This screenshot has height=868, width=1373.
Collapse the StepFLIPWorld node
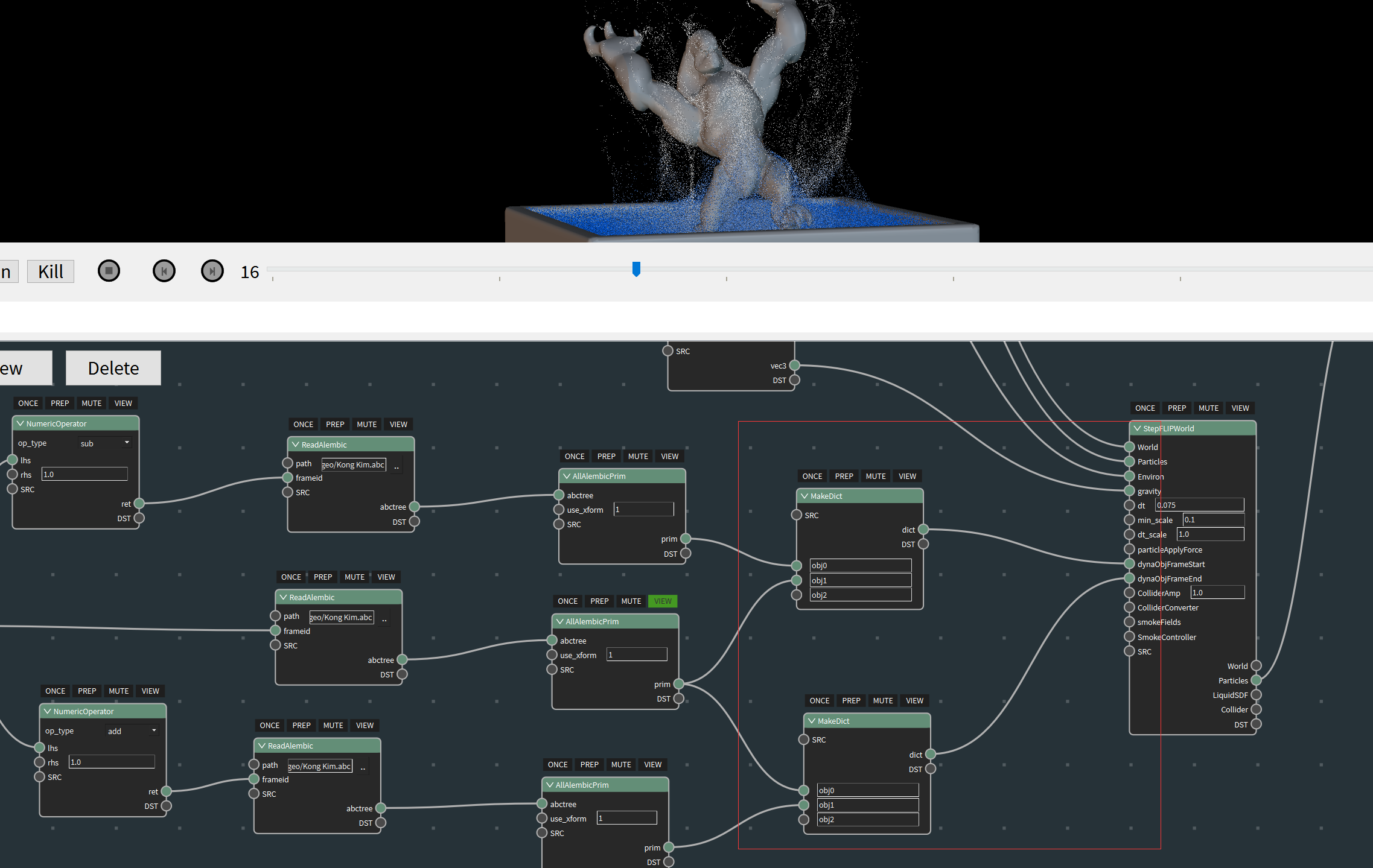[1137, 428]
